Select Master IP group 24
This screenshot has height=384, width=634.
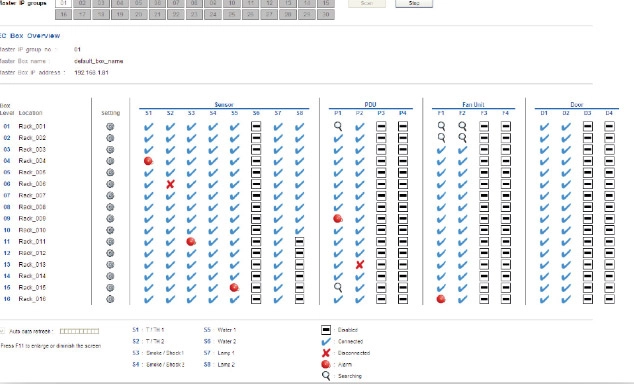point(213,14)
